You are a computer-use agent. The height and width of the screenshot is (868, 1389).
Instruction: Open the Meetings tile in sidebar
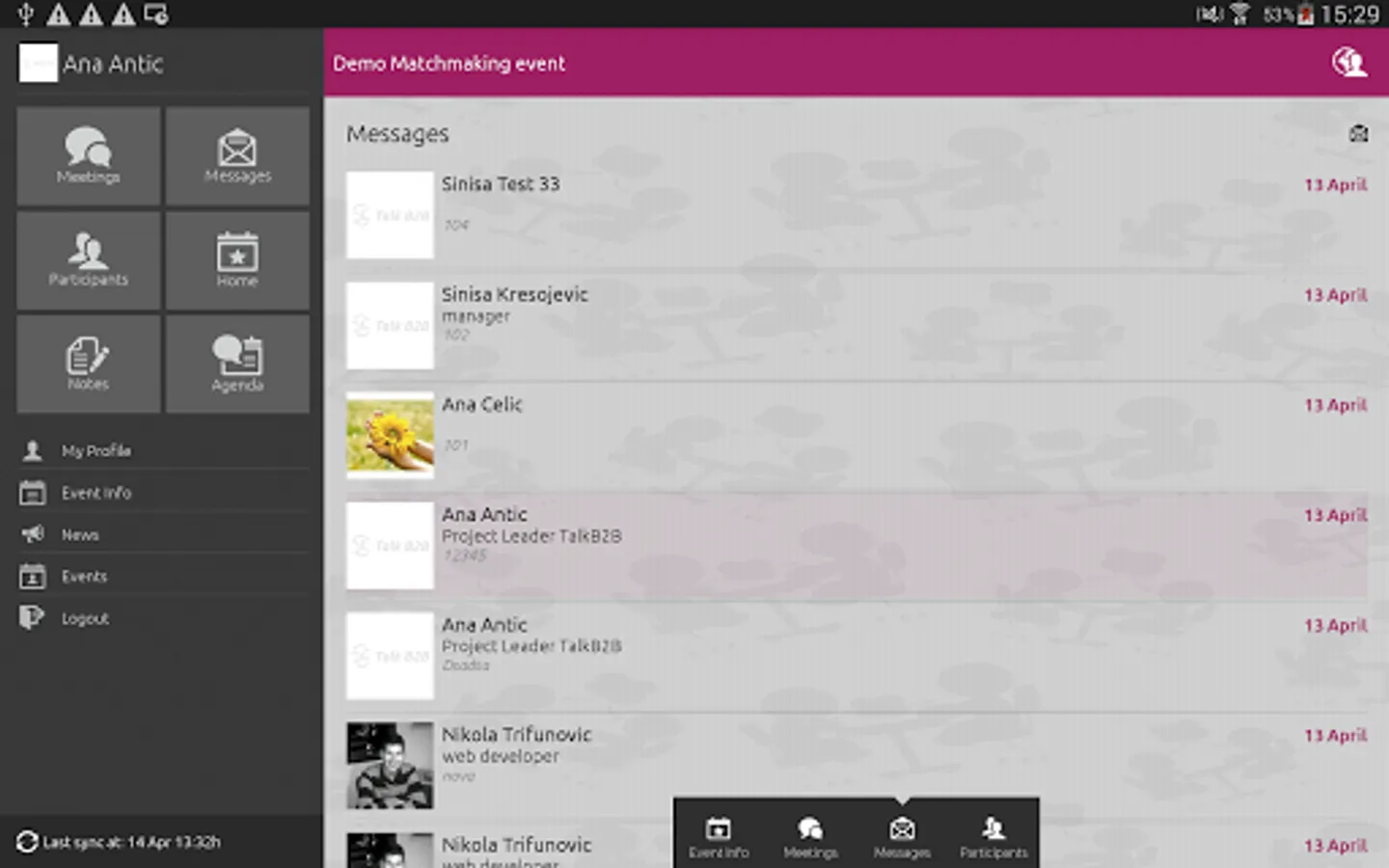(x=89, y=155)
